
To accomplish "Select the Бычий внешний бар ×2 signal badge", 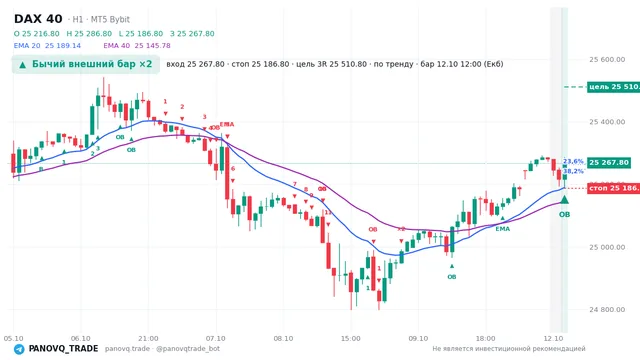I will pos(86,64).
